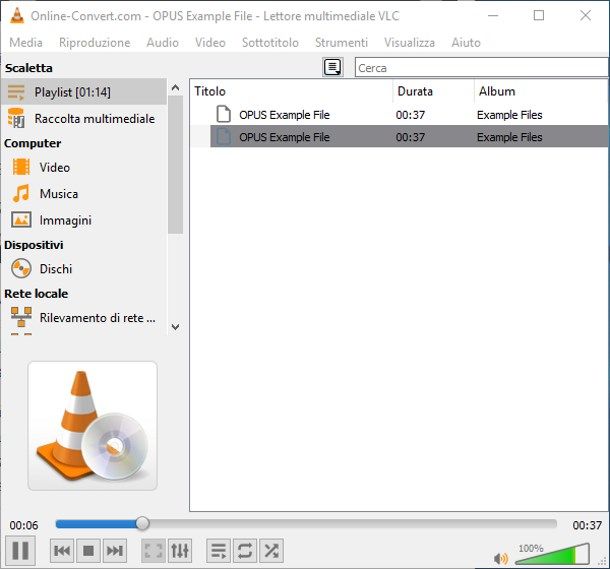
Task: Stop playback with the stop button
Action: click(88, 550)
